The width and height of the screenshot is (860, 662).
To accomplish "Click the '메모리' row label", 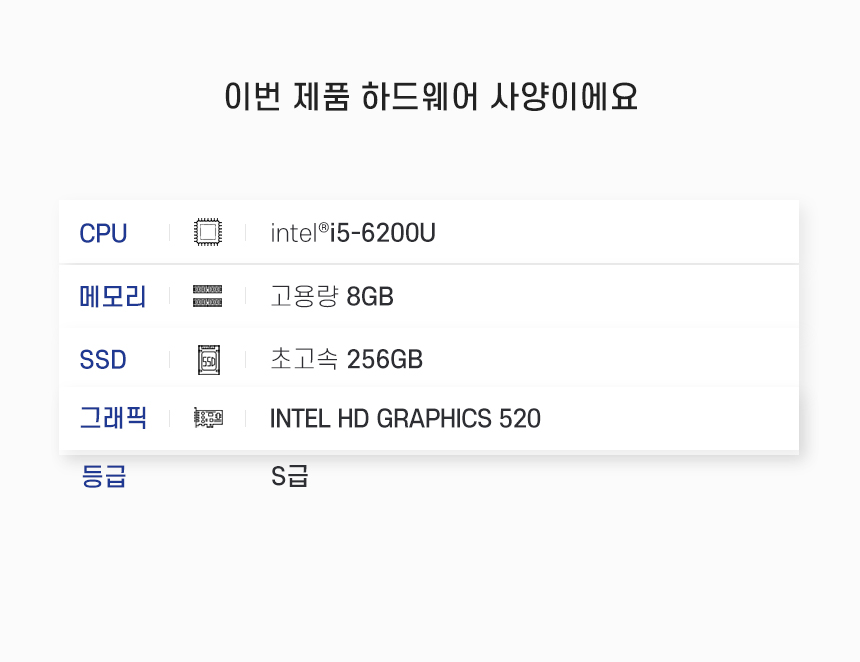I will (x=112, y=297).
